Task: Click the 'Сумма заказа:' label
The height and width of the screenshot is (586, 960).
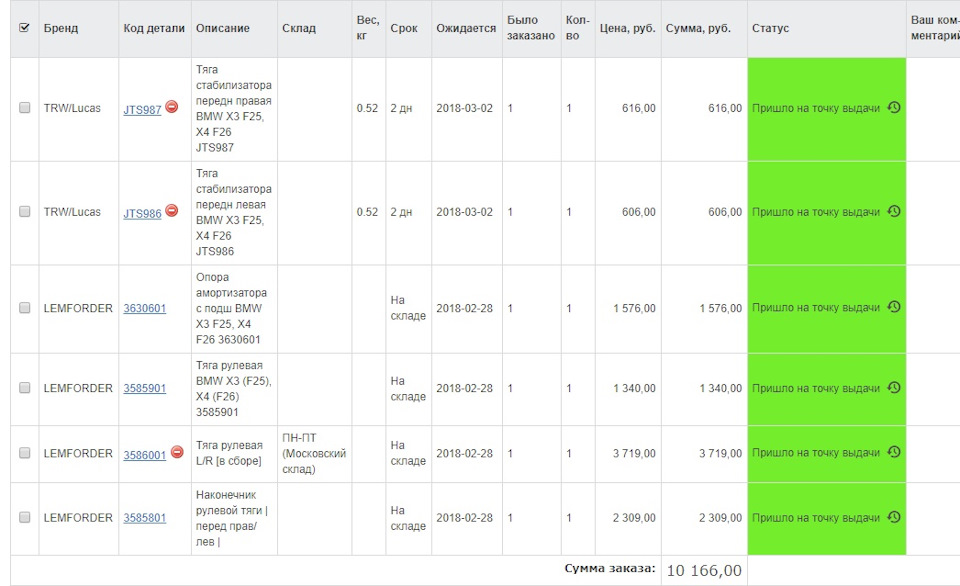Action: pyautogui.click(x=610, y=568)
